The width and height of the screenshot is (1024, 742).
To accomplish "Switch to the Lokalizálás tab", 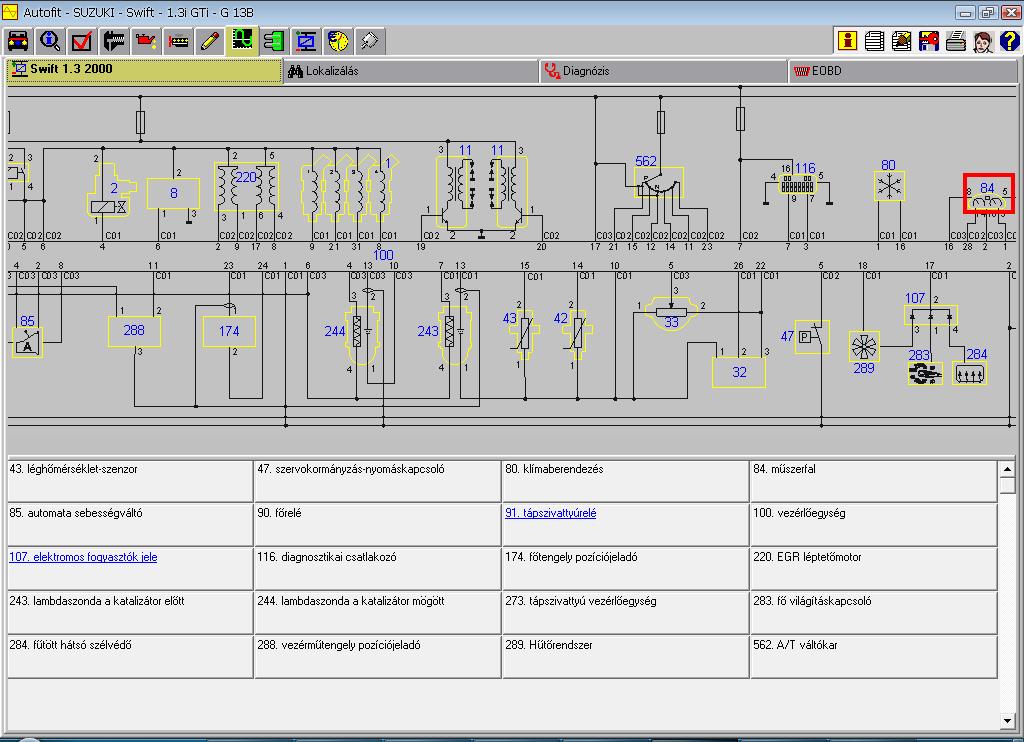I will tap(410, 71).
